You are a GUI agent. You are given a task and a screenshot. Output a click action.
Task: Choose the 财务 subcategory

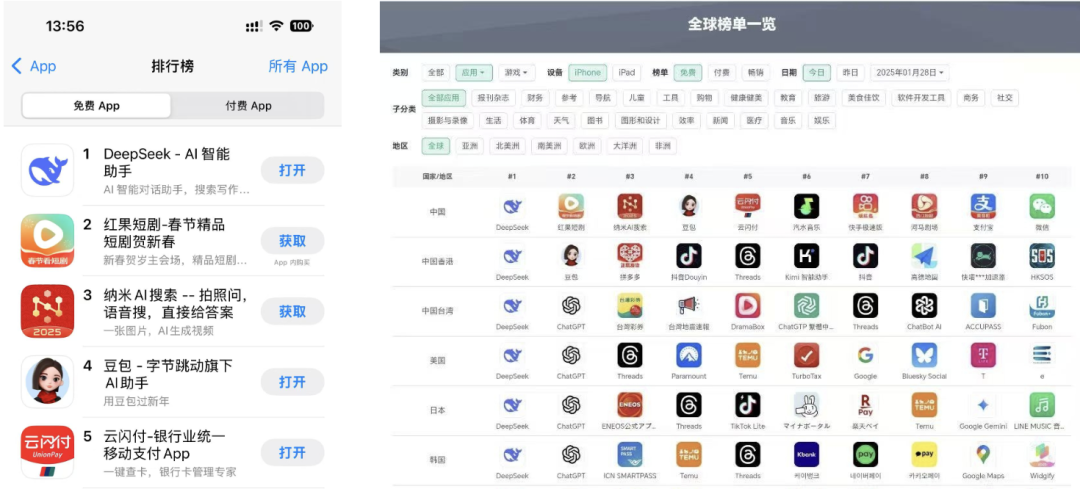(x=534, y=98)
